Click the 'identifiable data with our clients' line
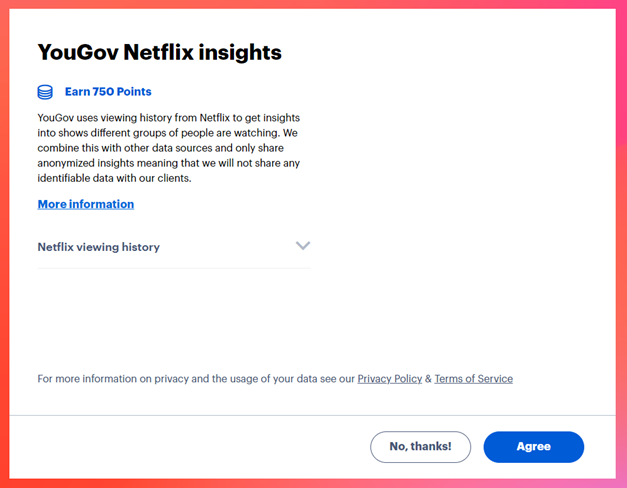The image size is (627, 488). point(114,178)
